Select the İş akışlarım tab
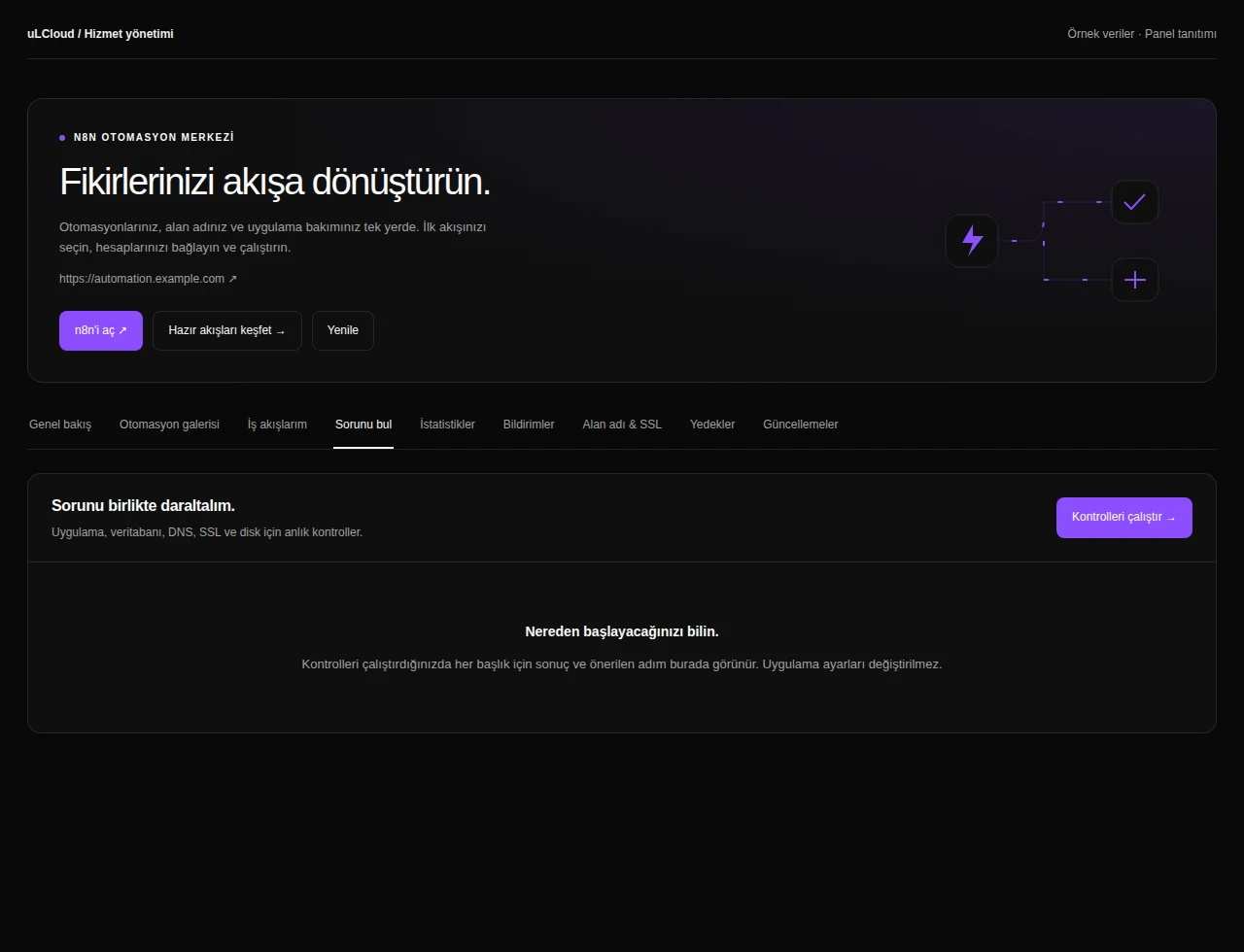 (x=277, y=425)
